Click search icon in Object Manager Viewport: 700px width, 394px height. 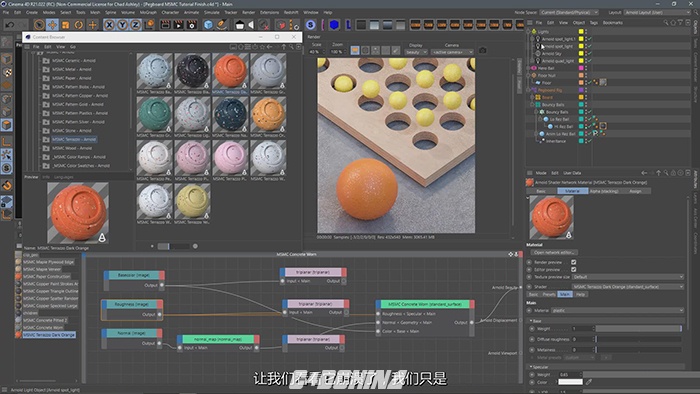665,23
